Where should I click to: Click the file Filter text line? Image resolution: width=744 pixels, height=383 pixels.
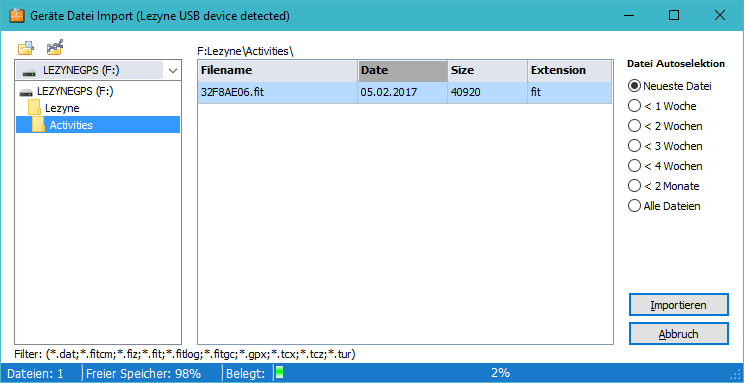pos(185,354)
